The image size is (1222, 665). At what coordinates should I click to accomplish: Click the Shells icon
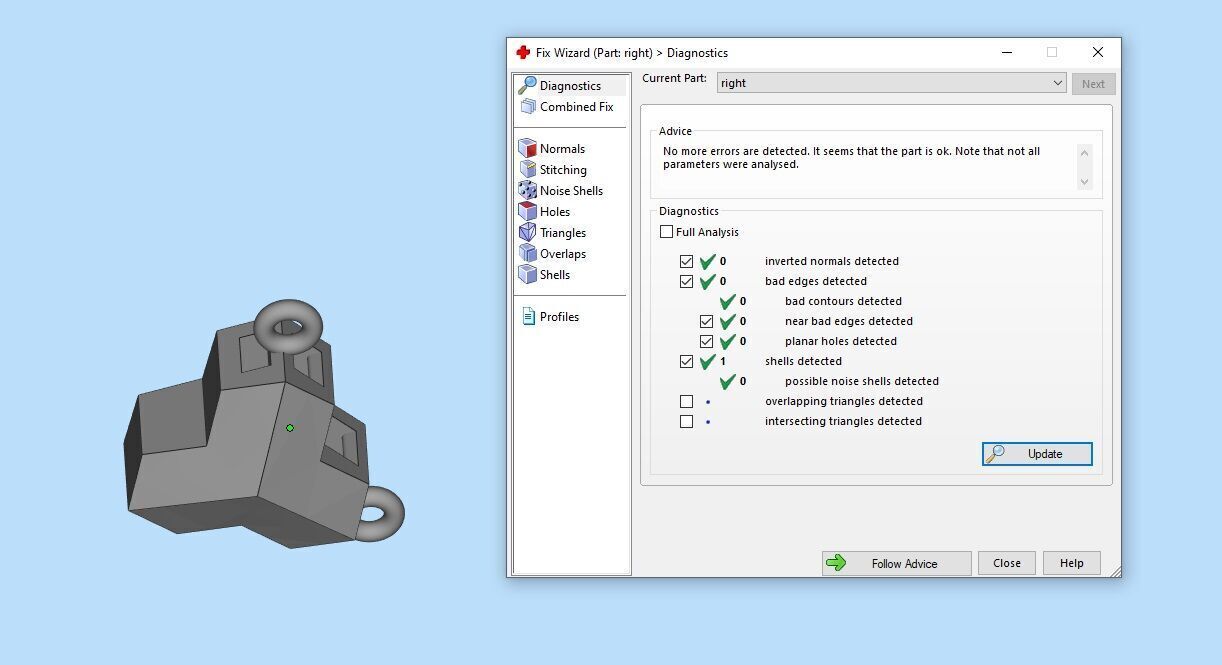point(527,275)
